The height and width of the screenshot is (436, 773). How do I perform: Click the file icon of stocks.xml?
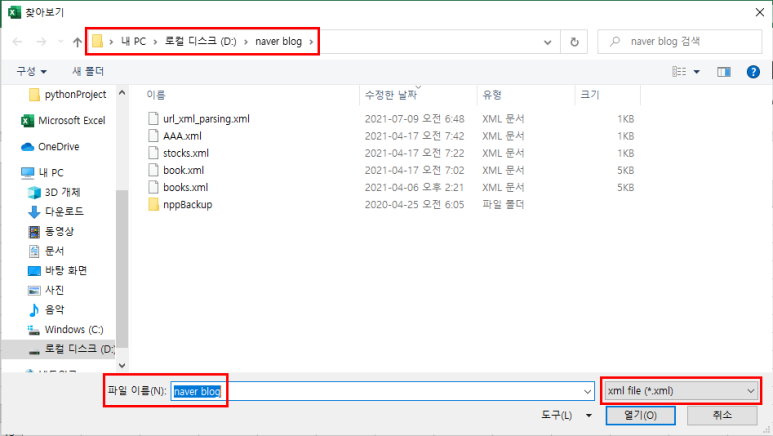click(153, 153)
